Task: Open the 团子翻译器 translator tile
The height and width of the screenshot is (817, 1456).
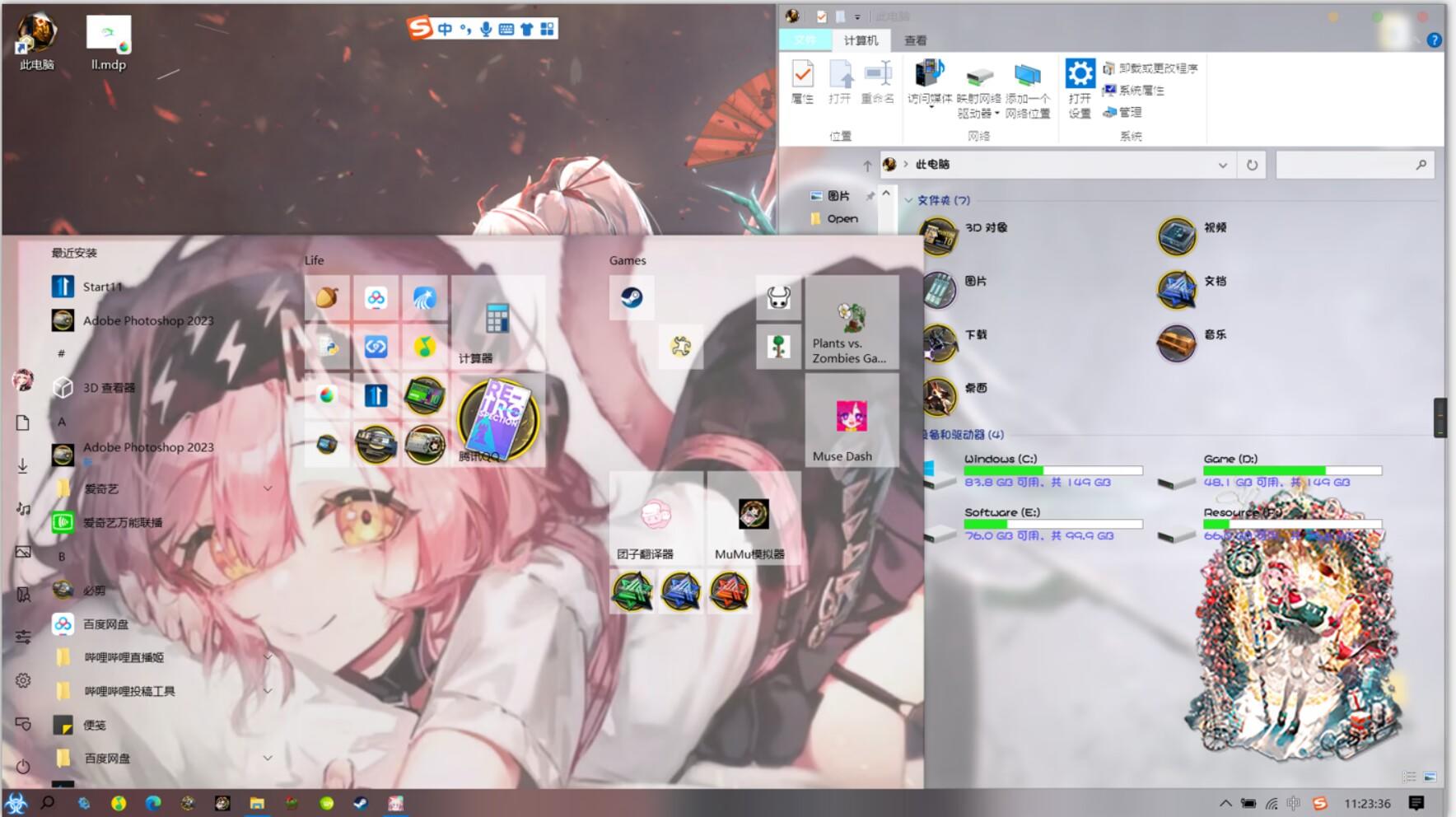Action: [x=656, y=518]
